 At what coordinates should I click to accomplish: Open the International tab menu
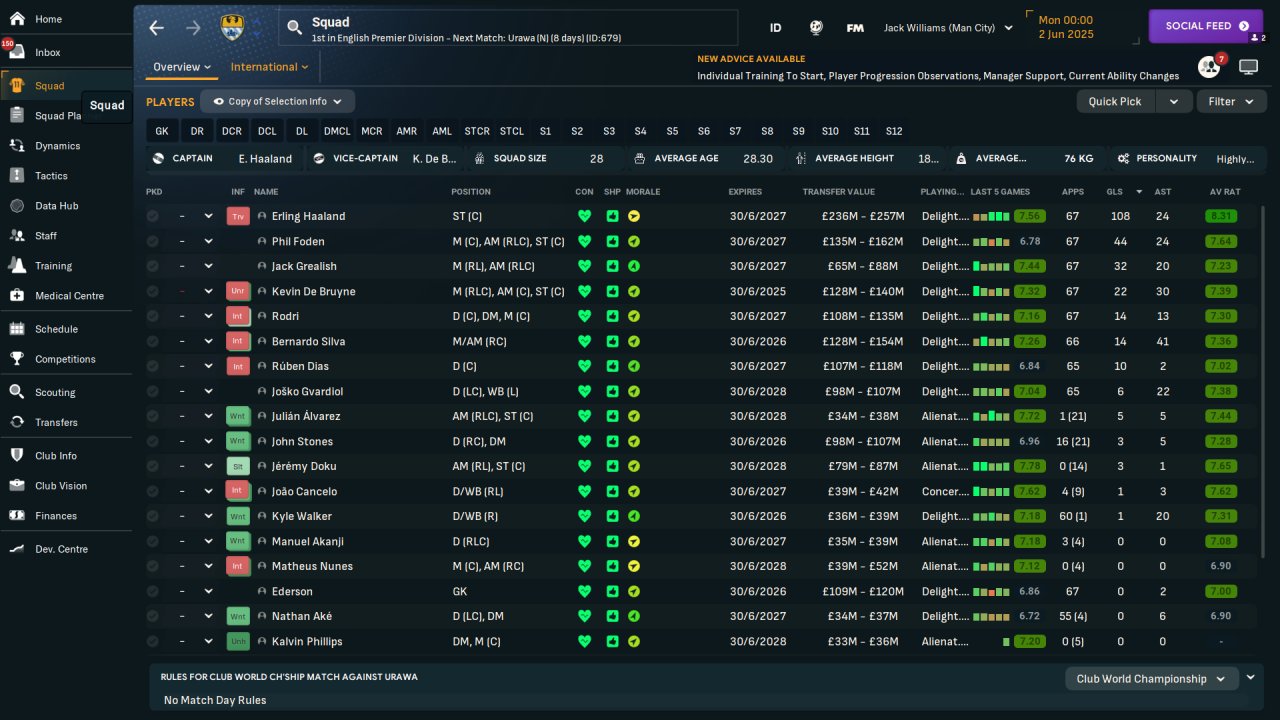269,67
